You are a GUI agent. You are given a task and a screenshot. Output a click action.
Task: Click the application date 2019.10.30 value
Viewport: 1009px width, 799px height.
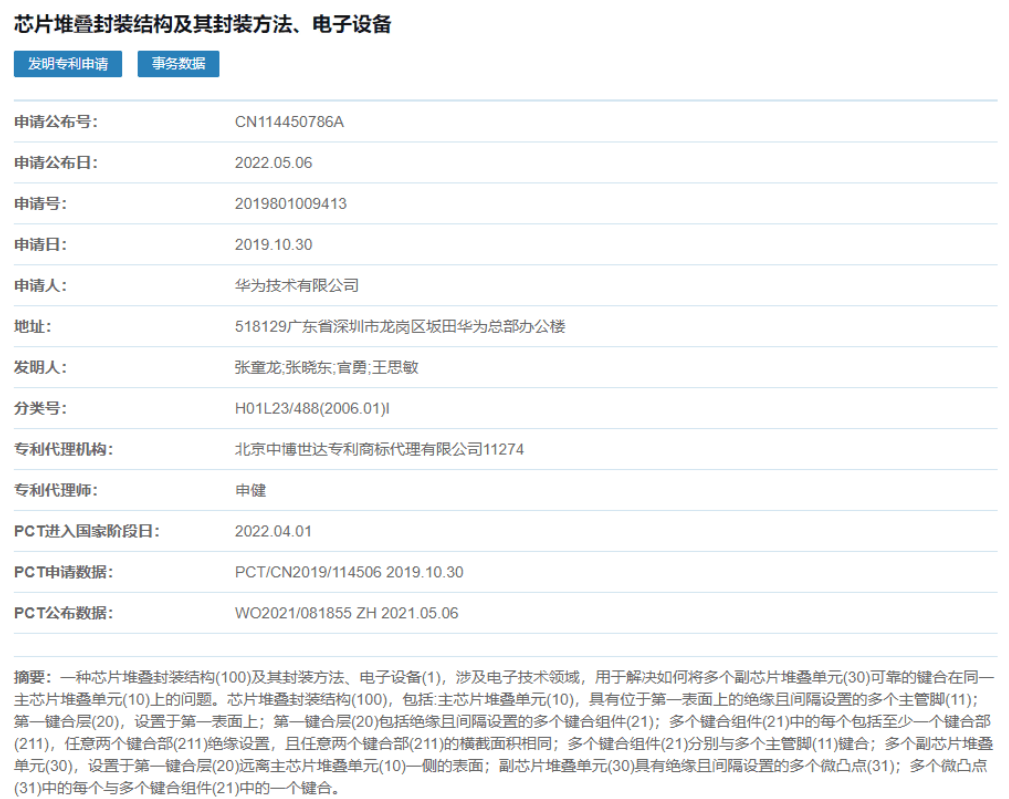click(273, 244)
